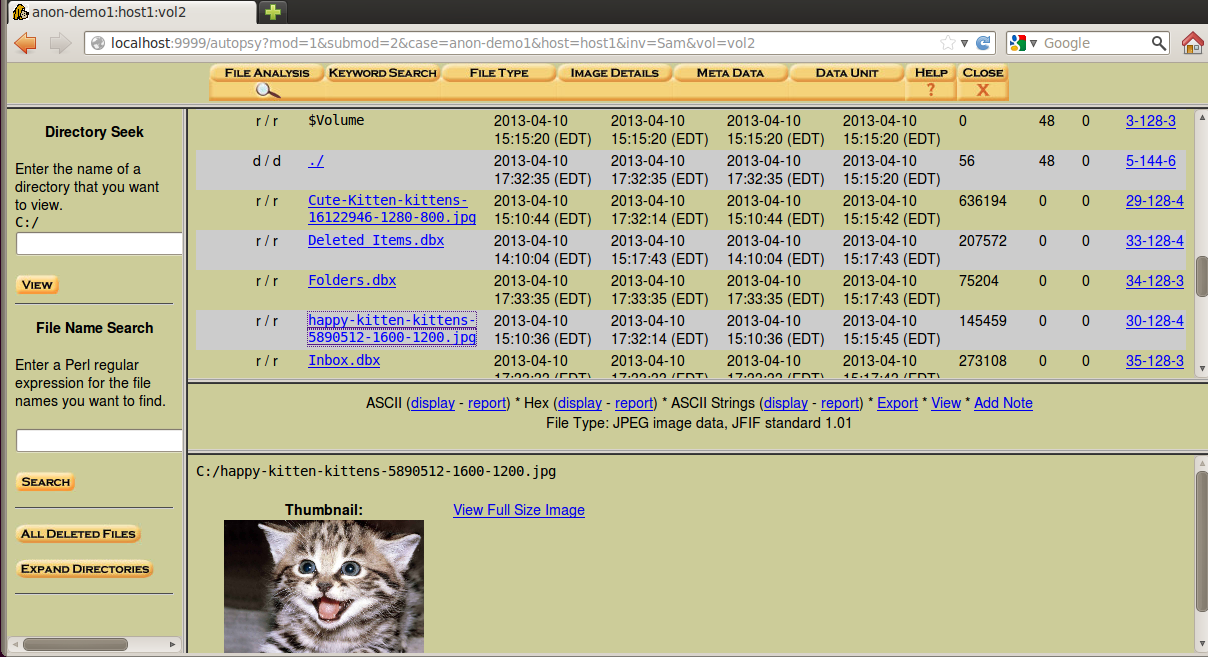This screenshot has height=657, width=1208.
Task: Click the C:/happy-kitten-kittens-5890512-1600-1200.jpg path text
Action: 376,470
